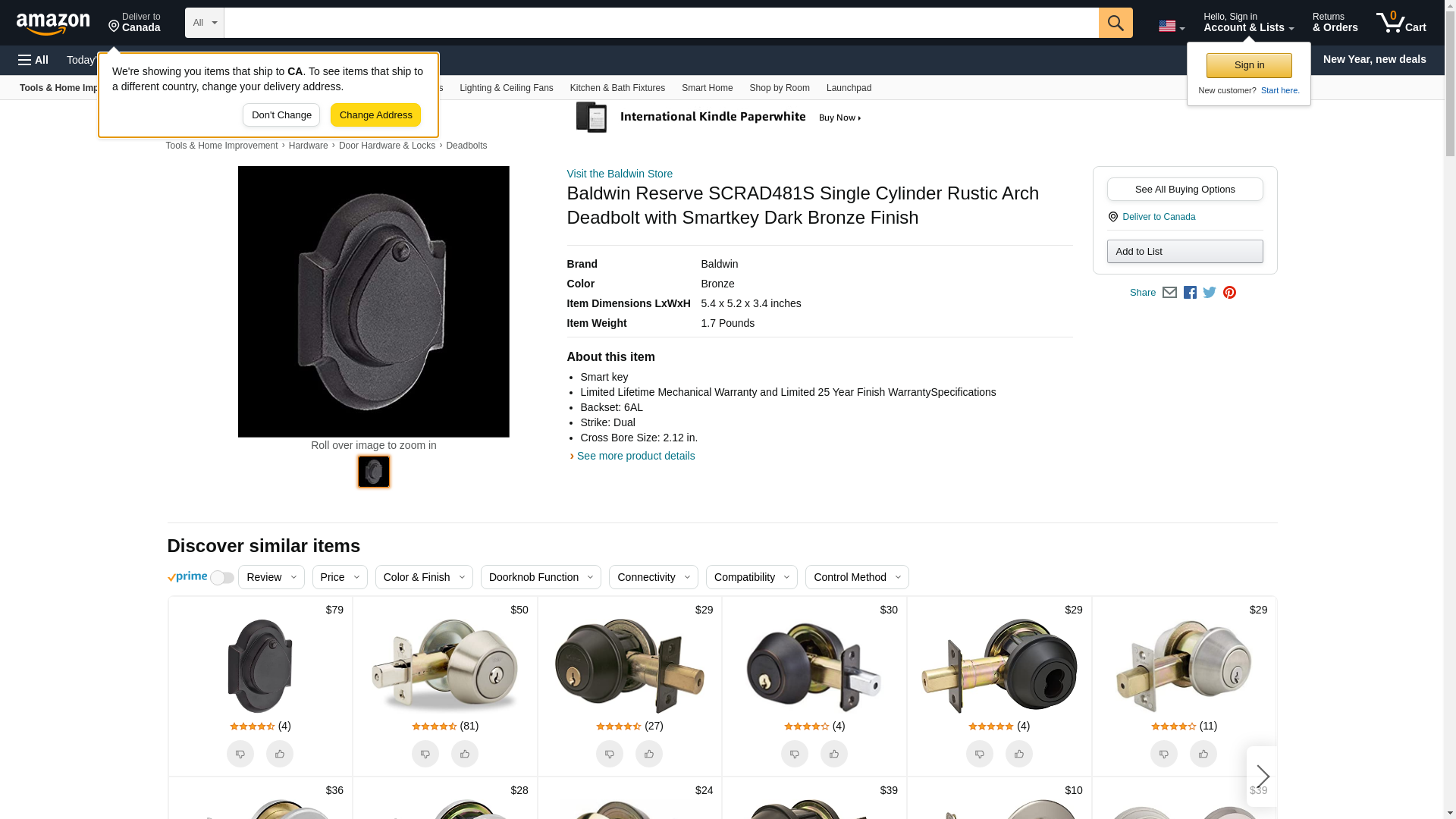1456x819 pixels.
Task: Click the Amazon logo
Action: tap(53, 24)
